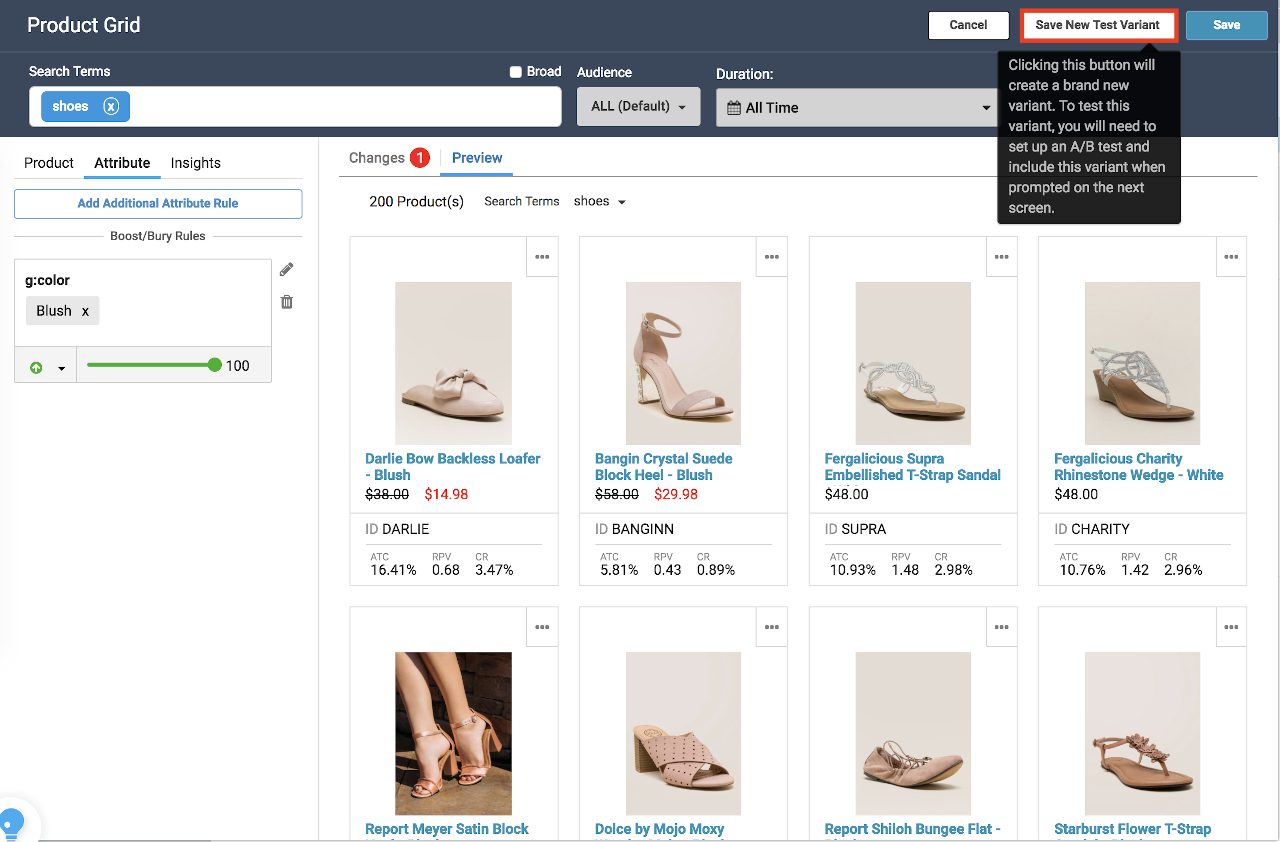Click the Bangin block heel product image

click(x=683, y=363)
